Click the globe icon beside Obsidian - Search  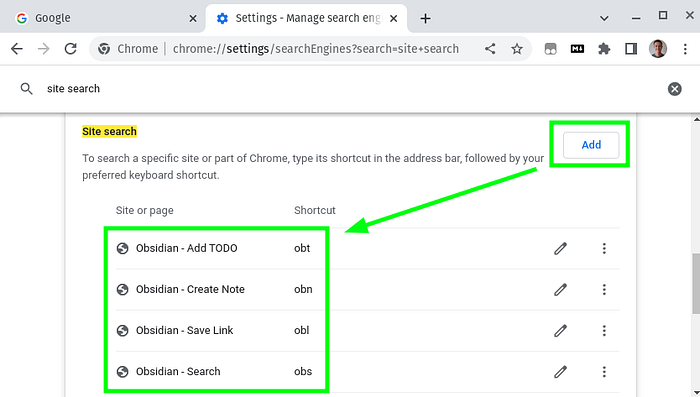(122, 372)
